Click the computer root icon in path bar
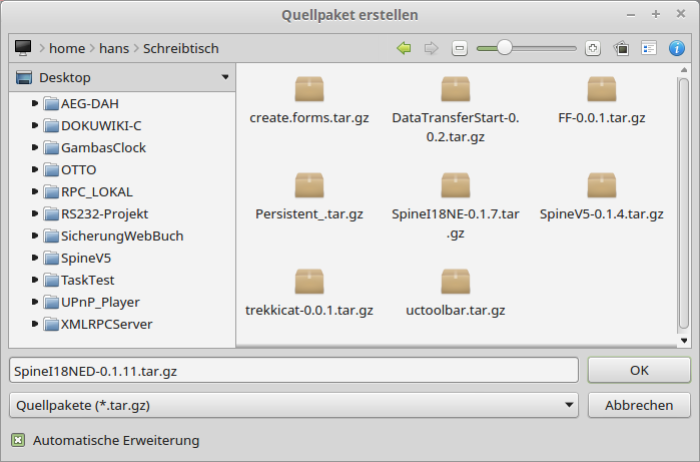 coord(24,48)
